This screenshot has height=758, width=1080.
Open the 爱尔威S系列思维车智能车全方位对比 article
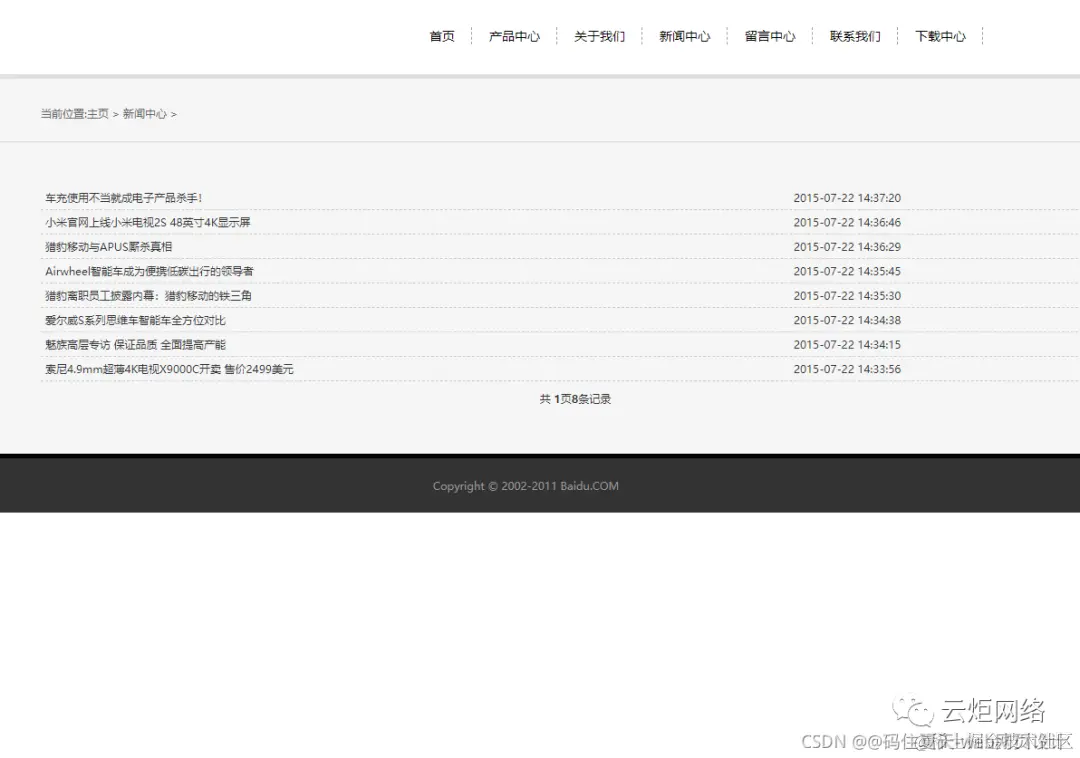(x=135, y=320)
